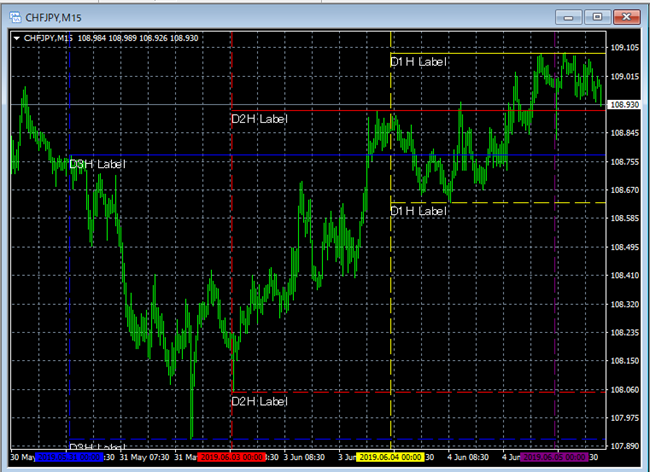This screenshot has height=472, width=650.
Task: Click the current price tag 108.930
Action: (x=624, y=105)
